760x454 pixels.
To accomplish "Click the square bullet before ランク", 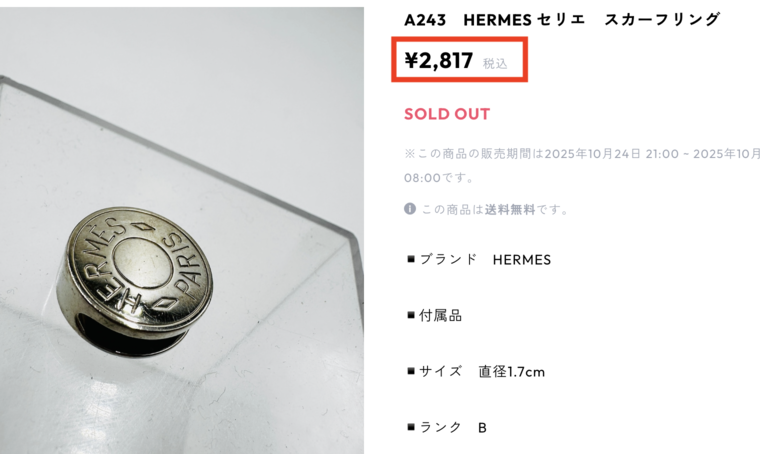I will coord(411,427).
